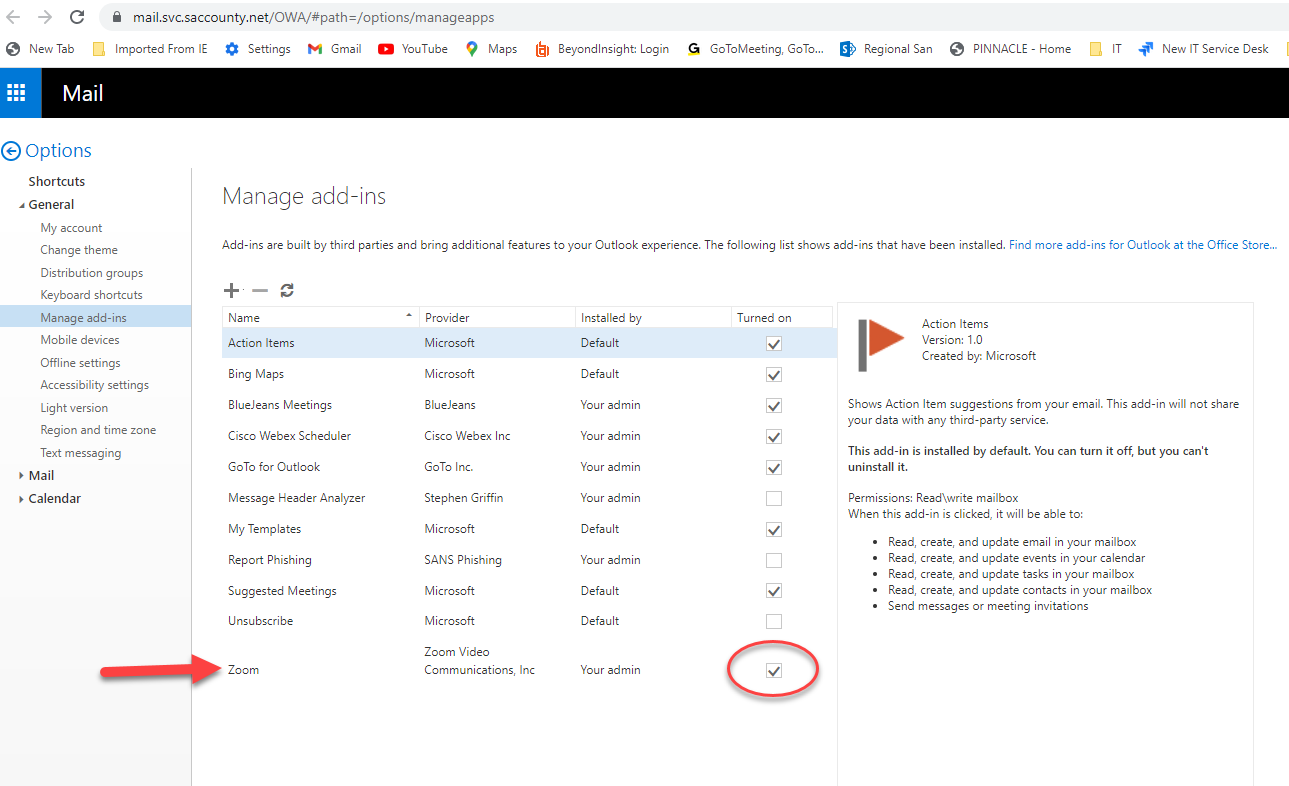Open PINNACLE - Home bookmark
Image resolution: width=1289 pixels, height=786 pixels.
(x=1011, y=48)
